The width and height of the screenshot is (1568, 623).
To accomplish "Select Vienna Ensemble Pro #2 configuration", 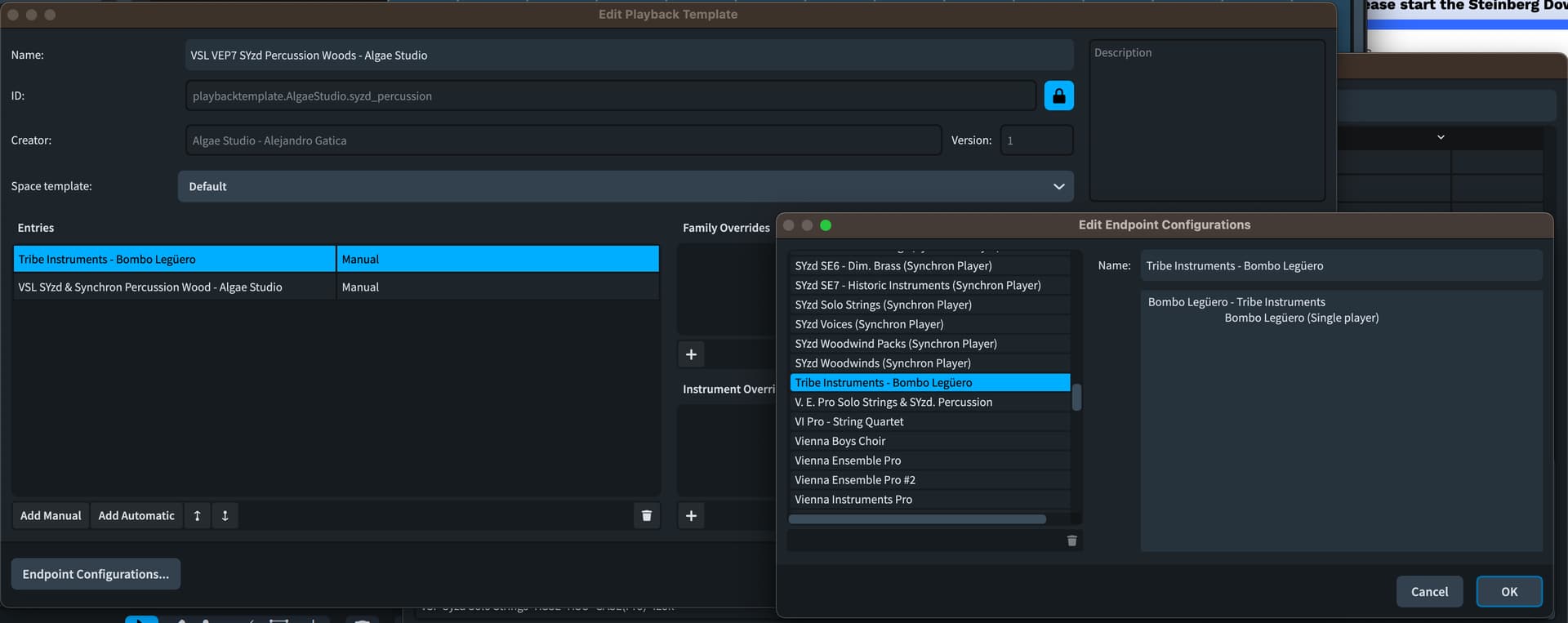I will pyautogui.click(x=930, y=480).
